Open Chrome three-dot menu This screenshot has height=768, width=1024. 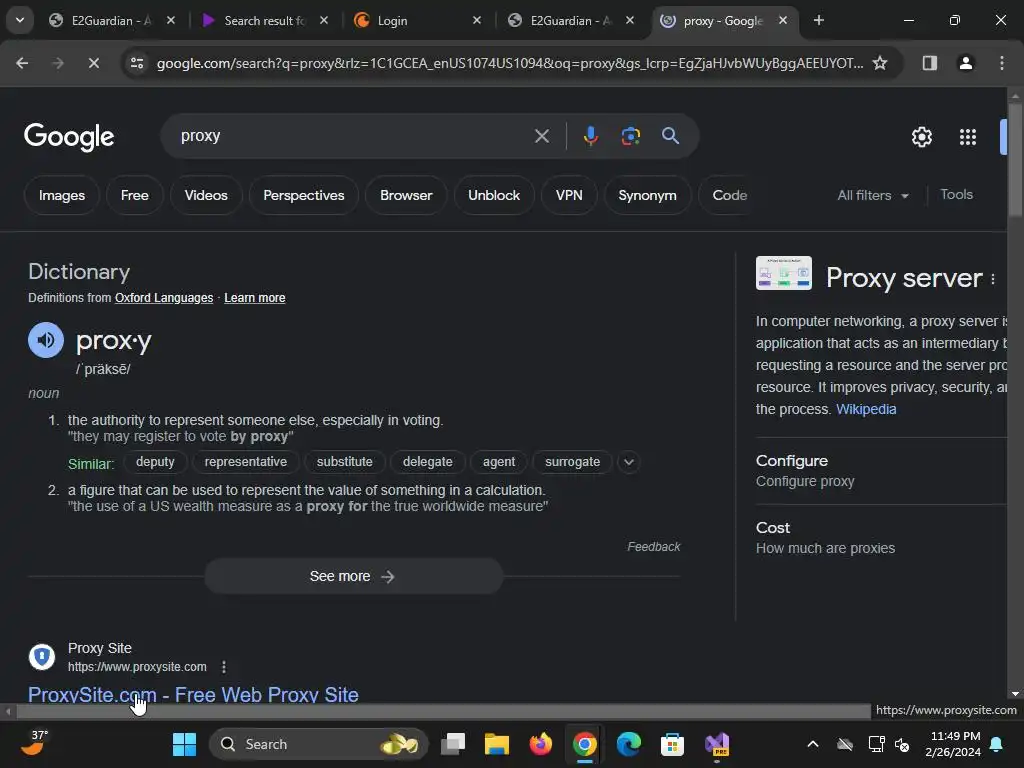1002,63
